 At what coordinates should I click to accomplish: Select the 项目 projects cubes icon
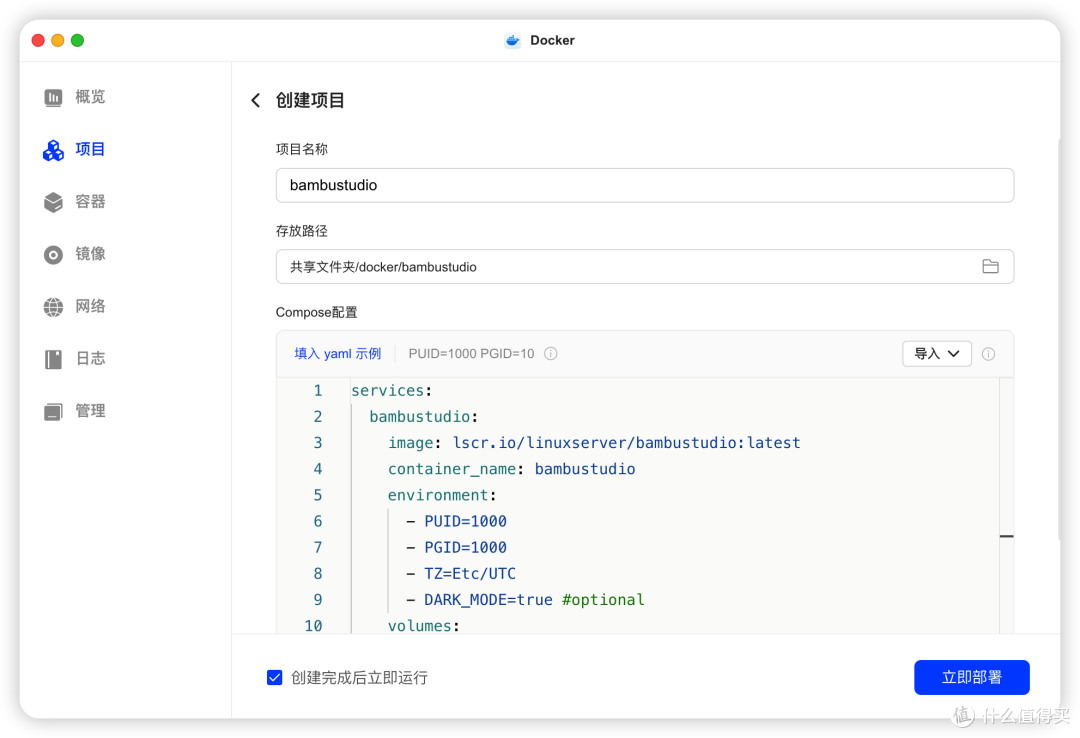[x=53, y=150]
